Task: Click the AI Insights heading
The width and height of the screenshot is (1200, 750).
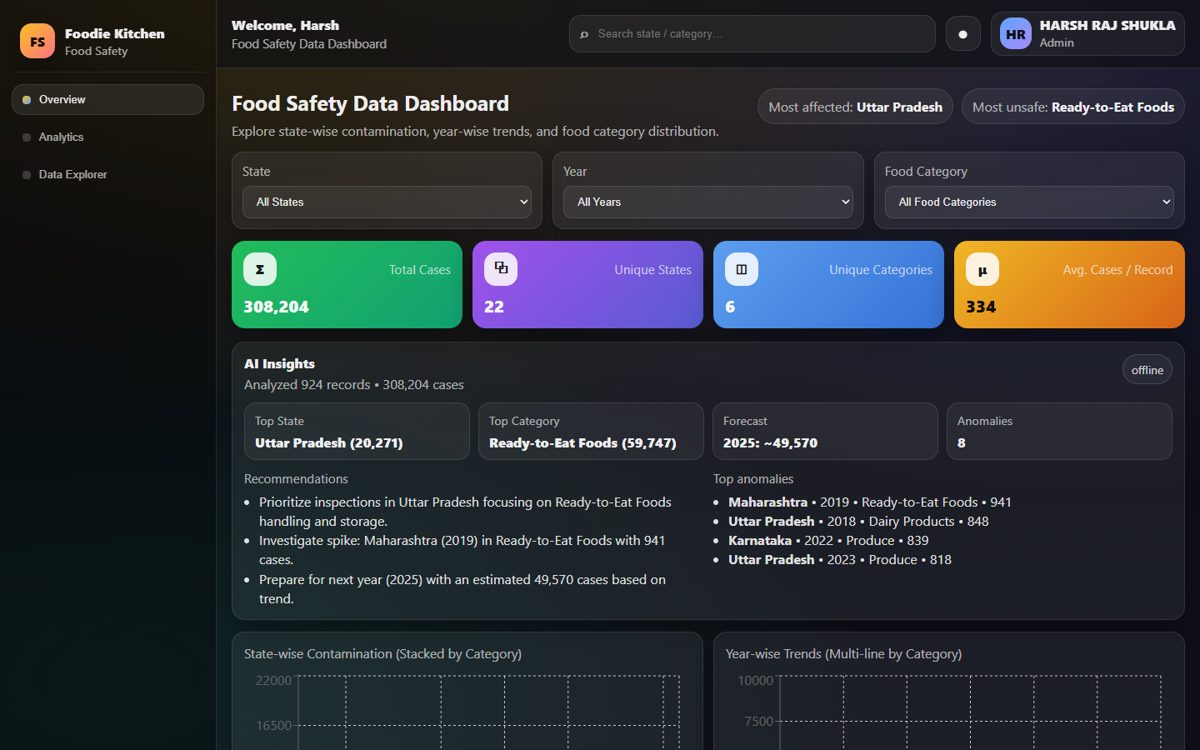Action: click(x=279, y=364)
